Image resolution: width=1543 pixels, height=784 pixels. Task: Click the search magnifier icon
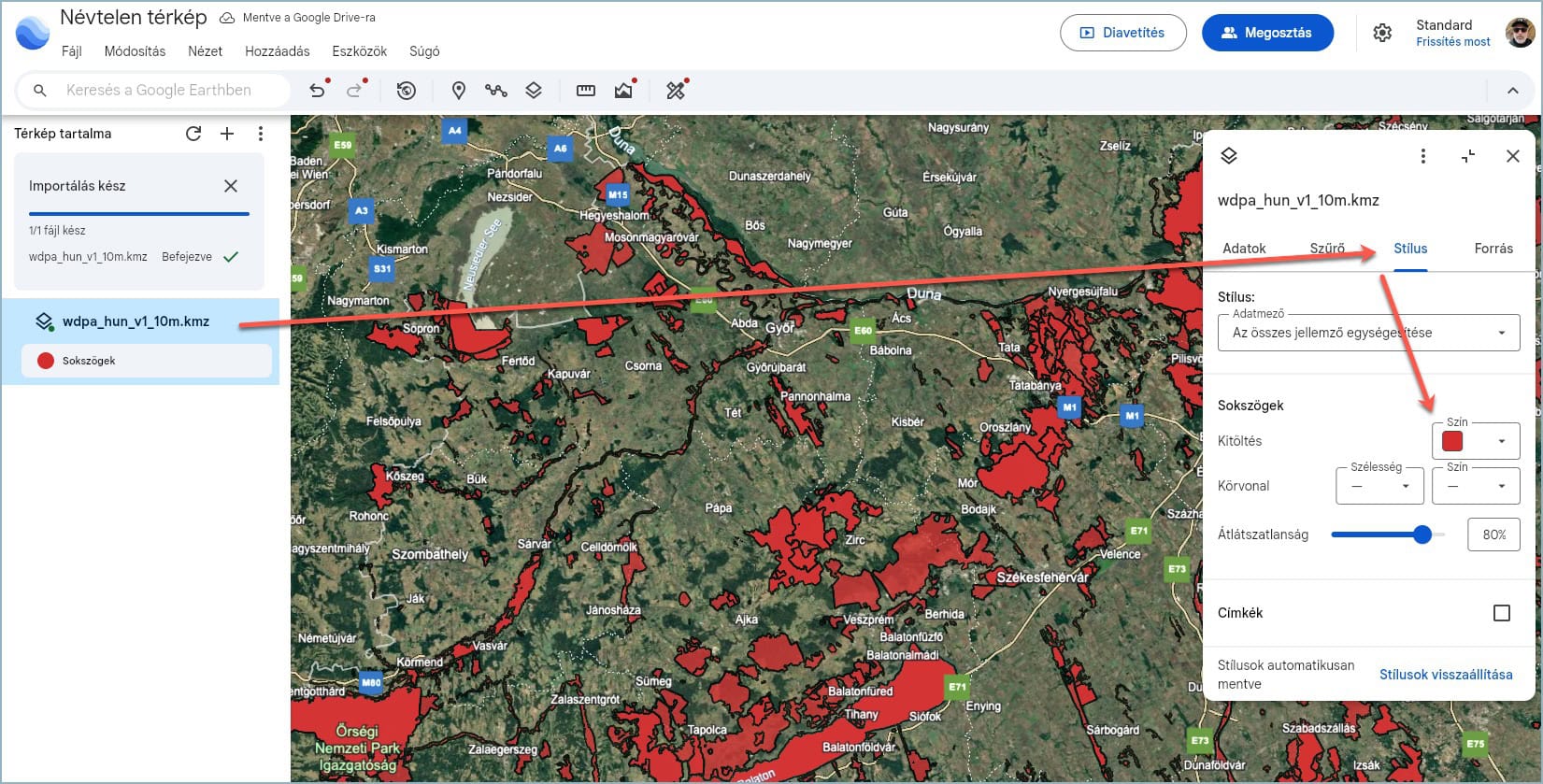(40, 91)
